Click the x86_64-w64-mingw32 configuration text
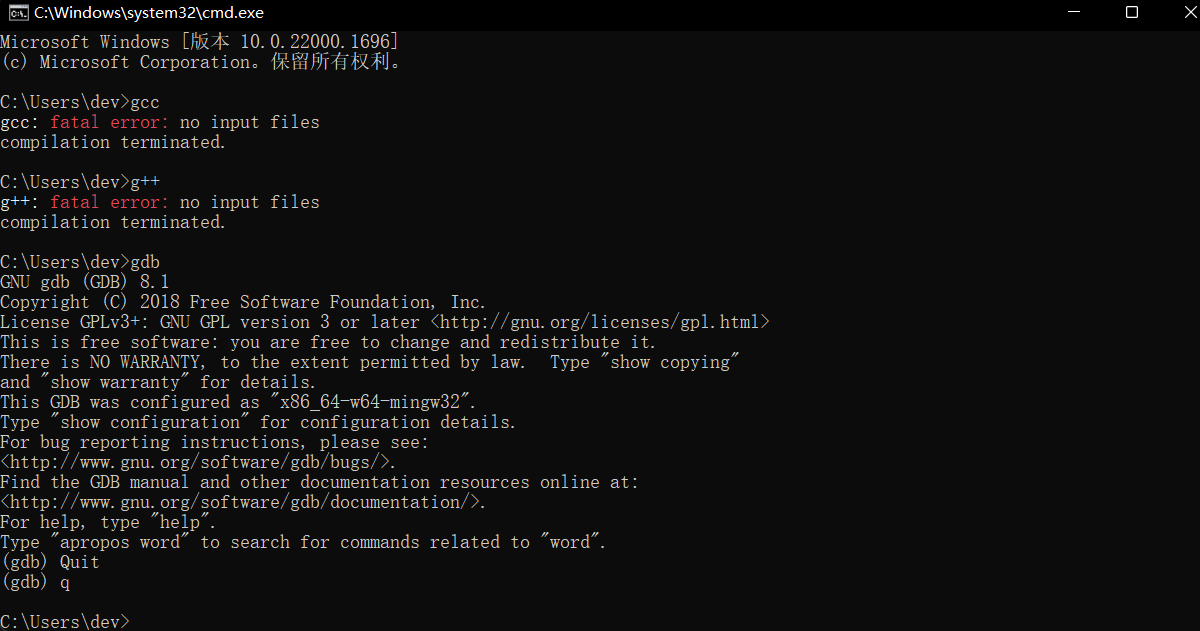Viewport: 1200px width, 631px height. tap(374, 402)
